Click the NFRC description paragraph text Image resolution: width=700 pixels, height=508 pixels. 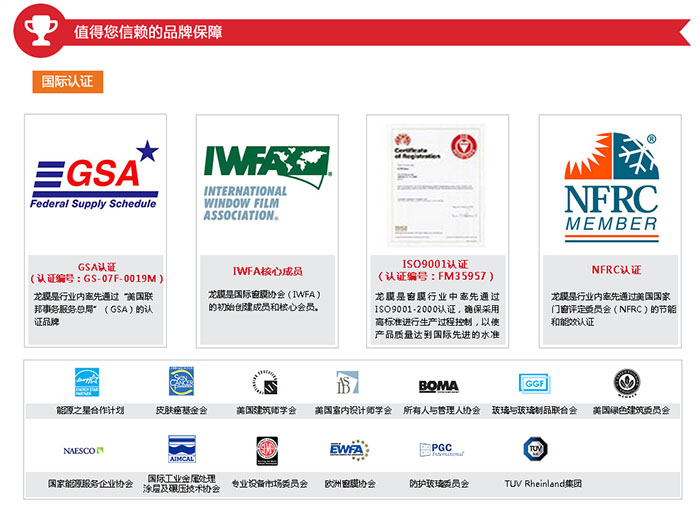tap(613, 309)
